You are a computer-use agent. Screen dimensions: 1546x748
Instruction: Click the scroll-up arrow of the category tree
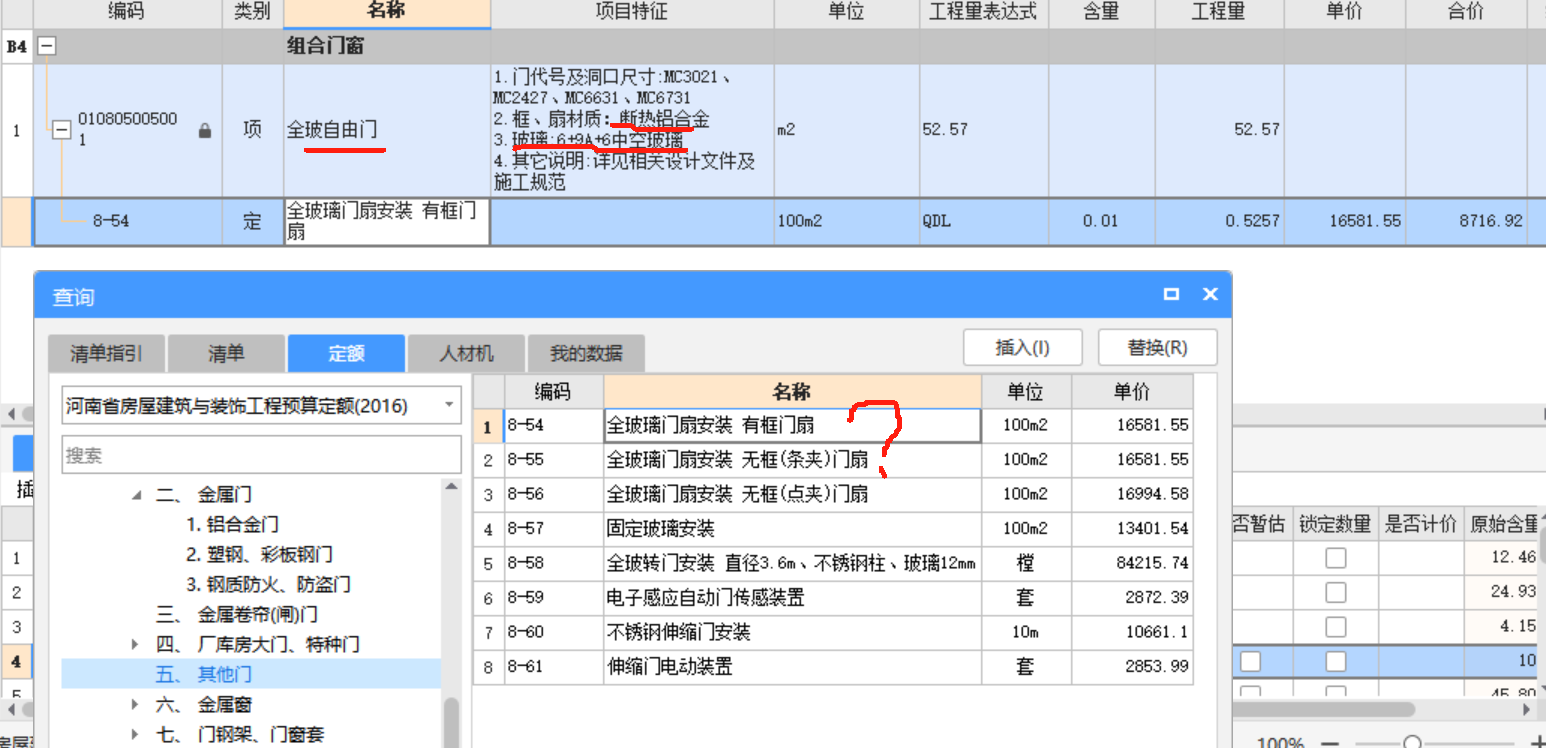(451, 486)
